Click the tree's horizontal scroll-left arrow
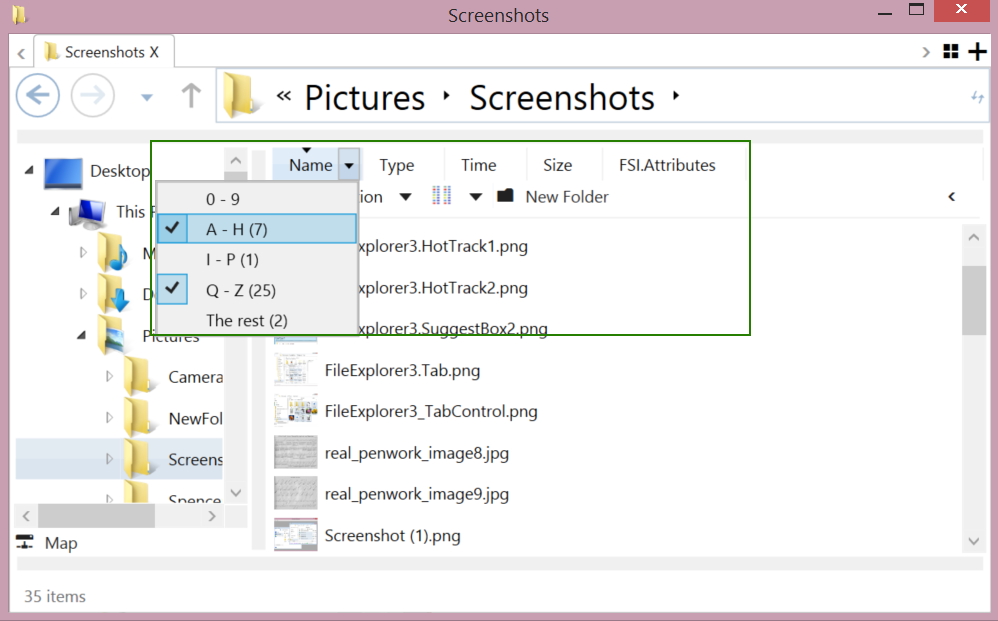998x621 pixels. 26,516
